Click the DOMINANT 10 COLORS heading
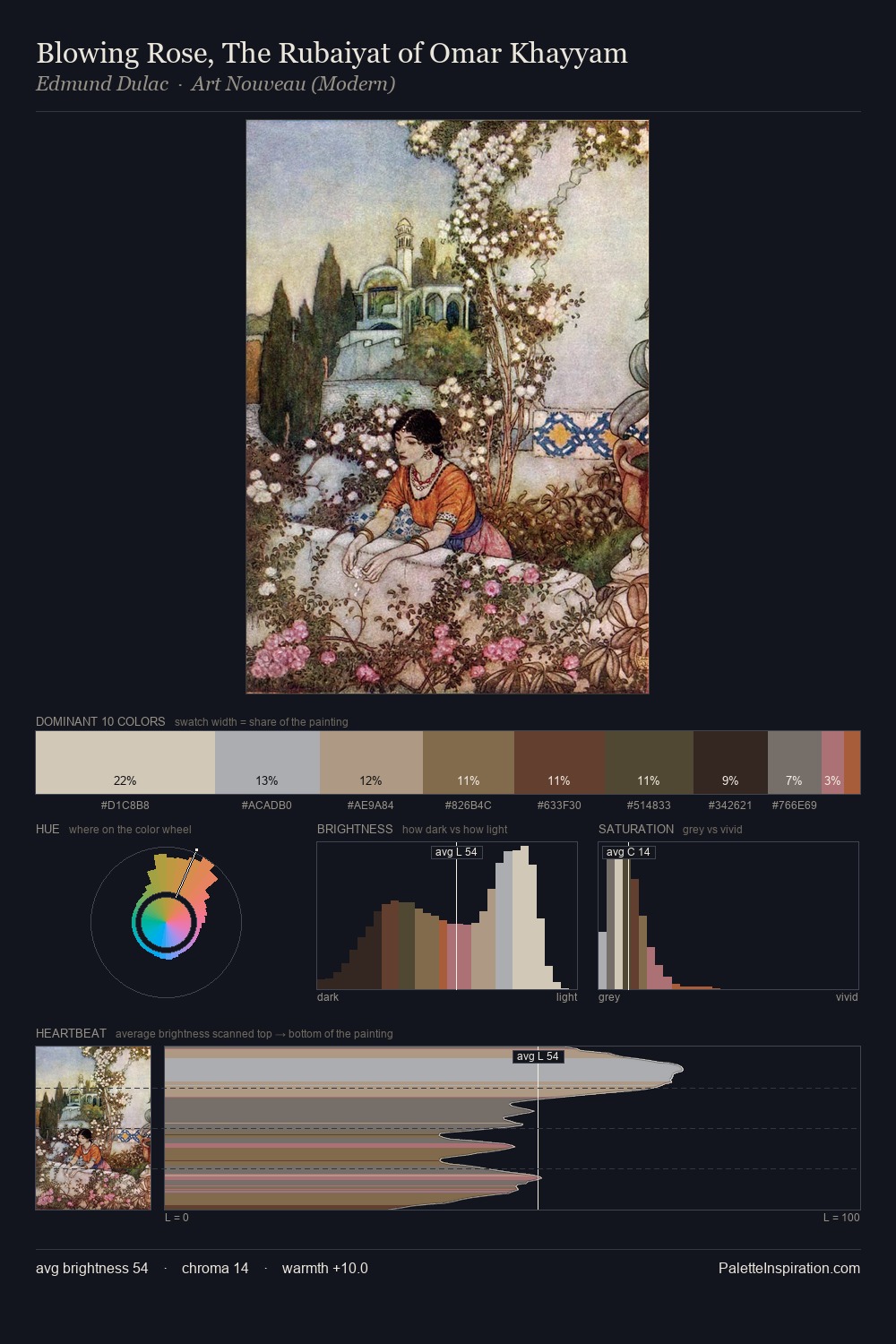The image size is (896, 1344). (100, 721)
